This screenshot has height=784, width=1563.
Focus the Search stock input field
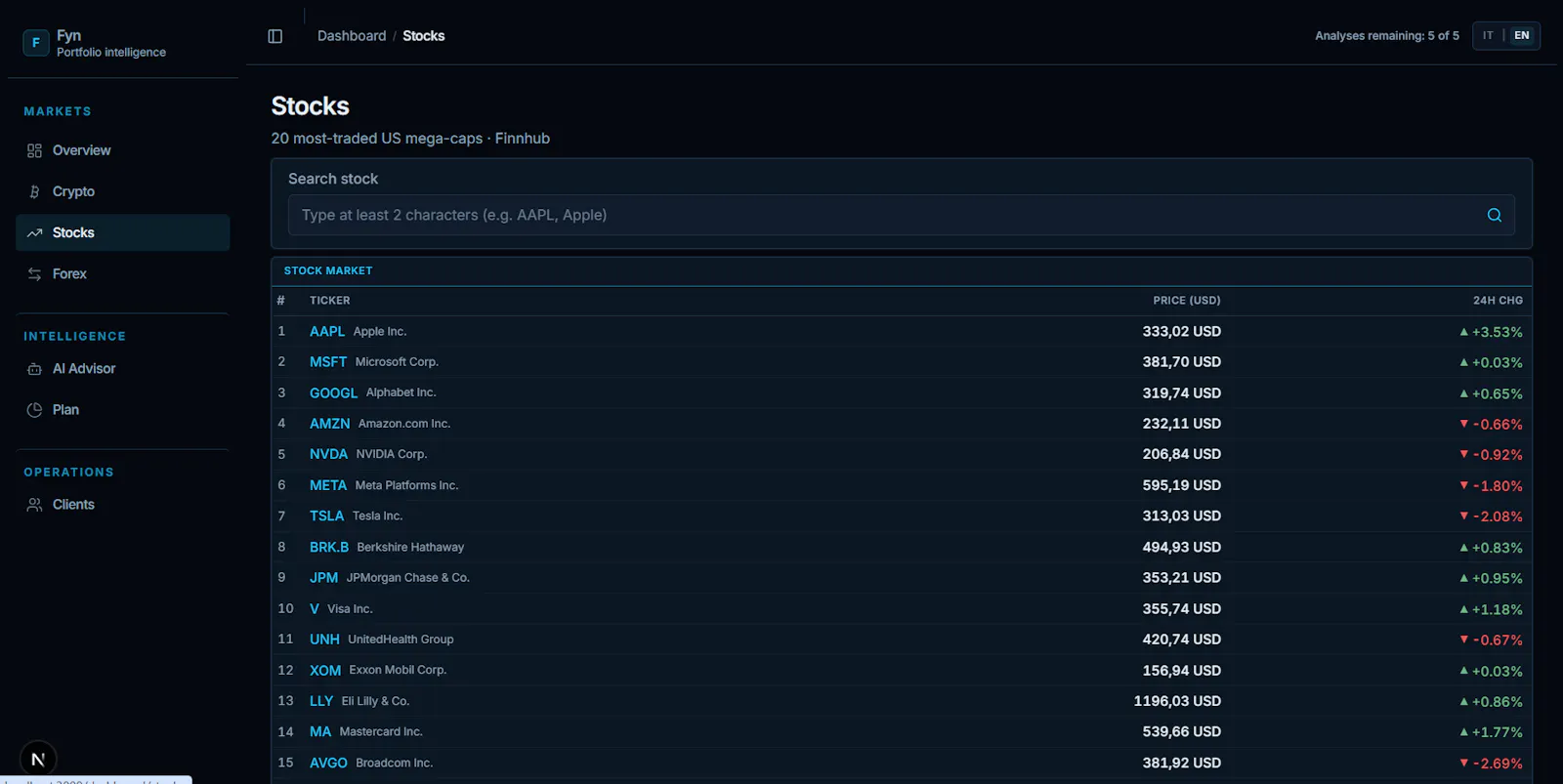tap(902, 215)
